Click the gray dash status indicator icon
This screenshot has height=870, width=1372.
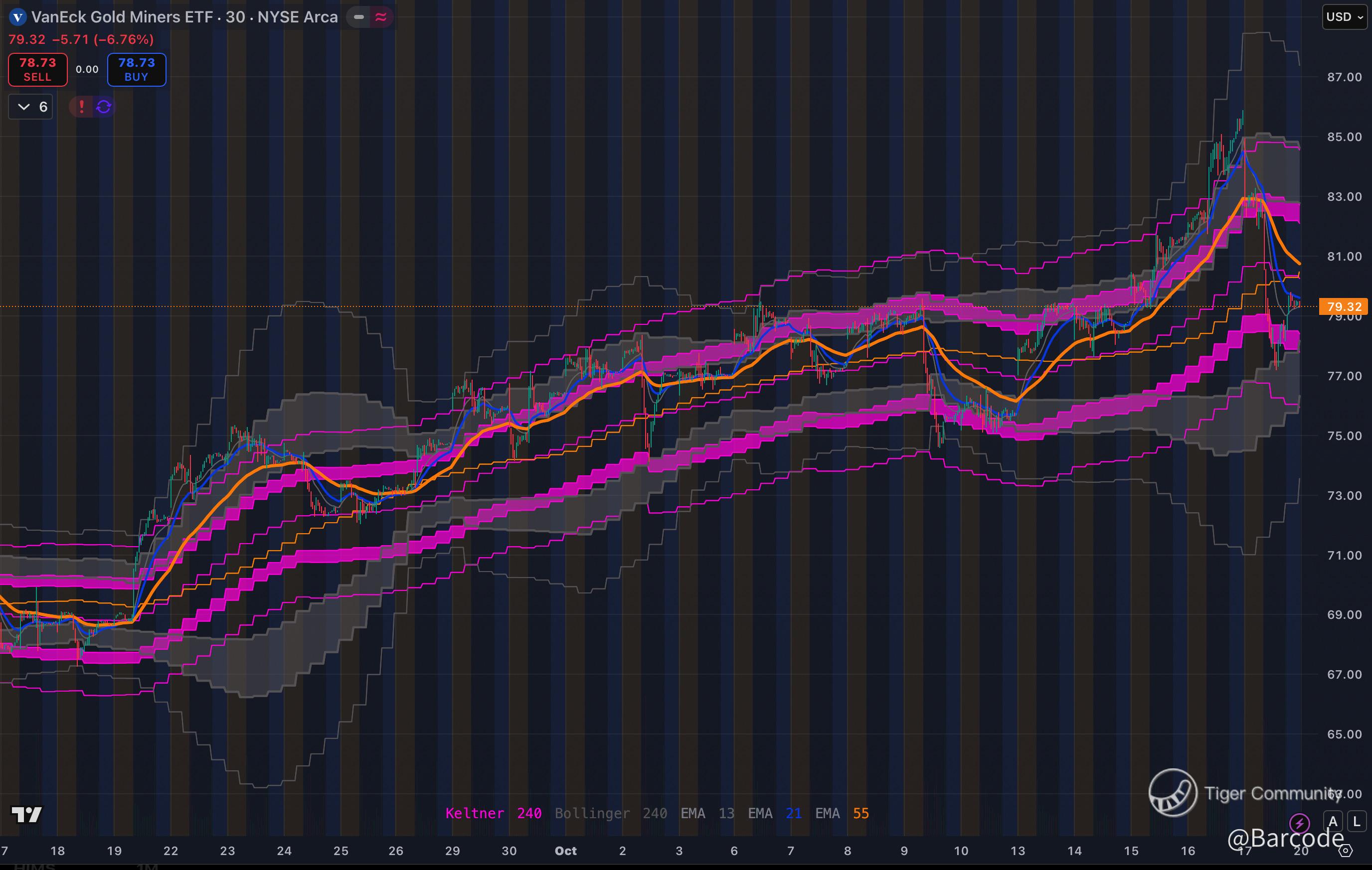click(358, 17)
